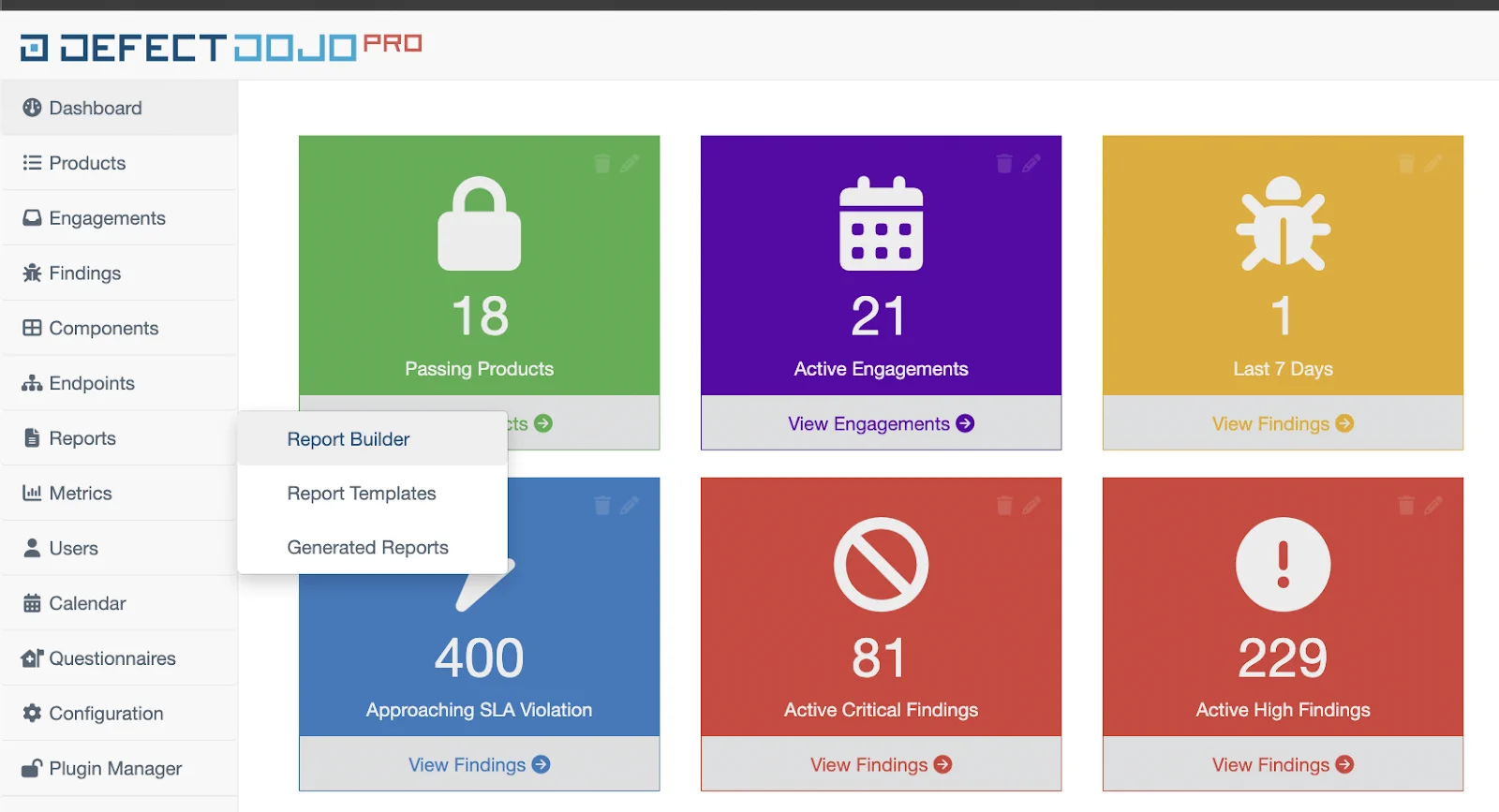This screenshot has height=812, width=1499.
Task: Open Report Templates in the submenu
Action: tap(362, 494)
